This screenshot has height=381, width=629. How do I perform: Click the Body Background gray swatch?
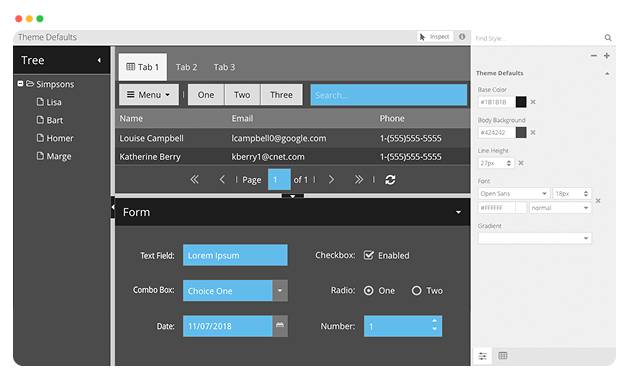tap(521, 132)
